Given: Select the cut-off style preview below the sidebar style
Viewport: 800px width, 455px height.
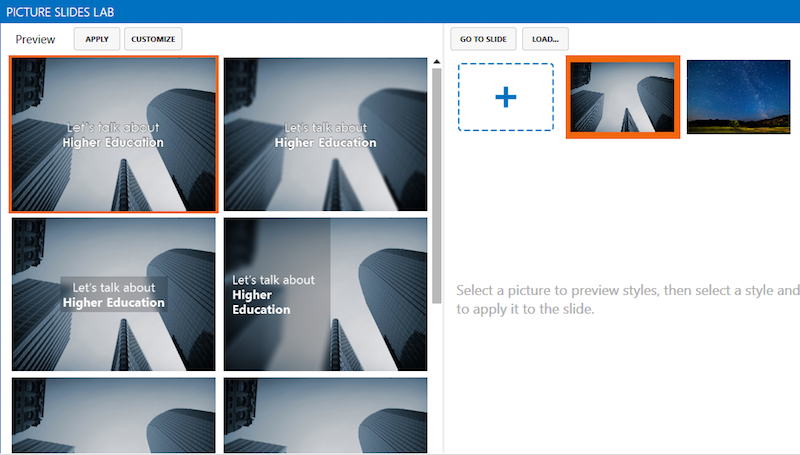Looking at the screenshot, I should click(325, 415).
